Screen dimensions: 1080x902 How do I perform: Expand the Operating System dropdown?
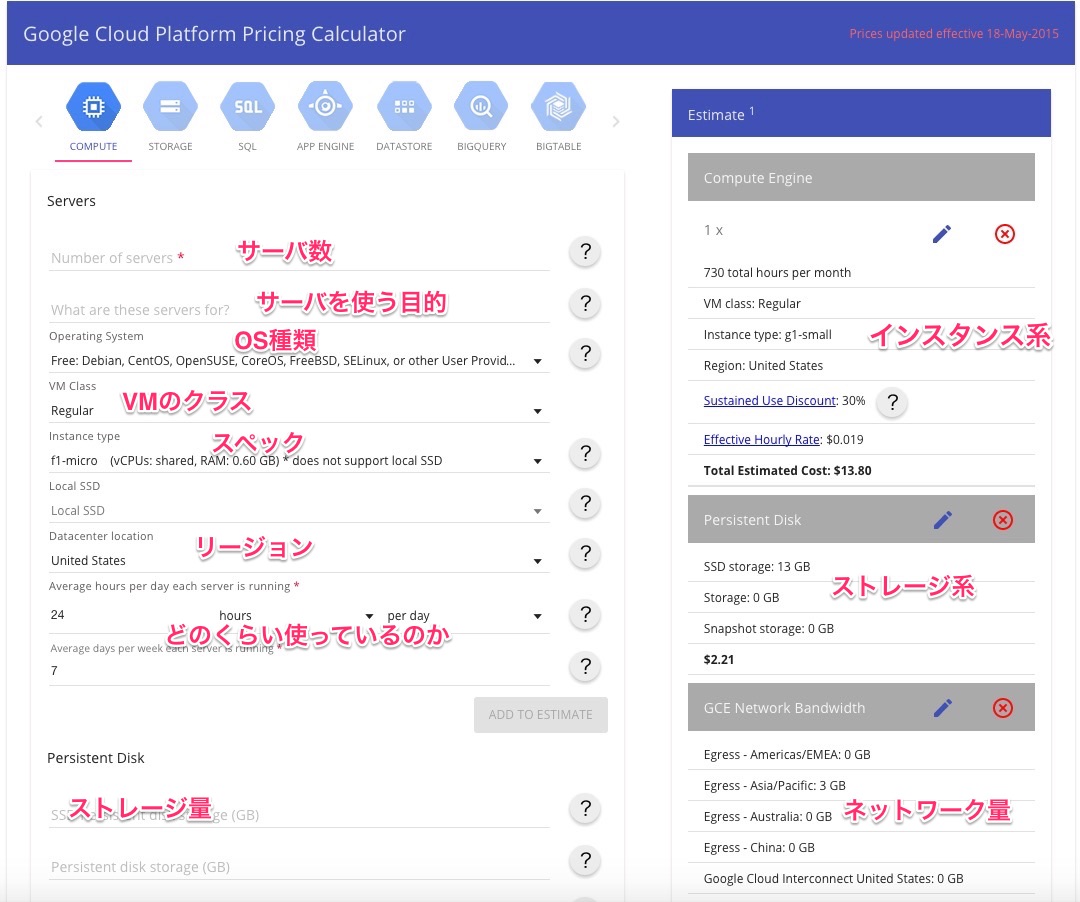[x=298, y=361]
